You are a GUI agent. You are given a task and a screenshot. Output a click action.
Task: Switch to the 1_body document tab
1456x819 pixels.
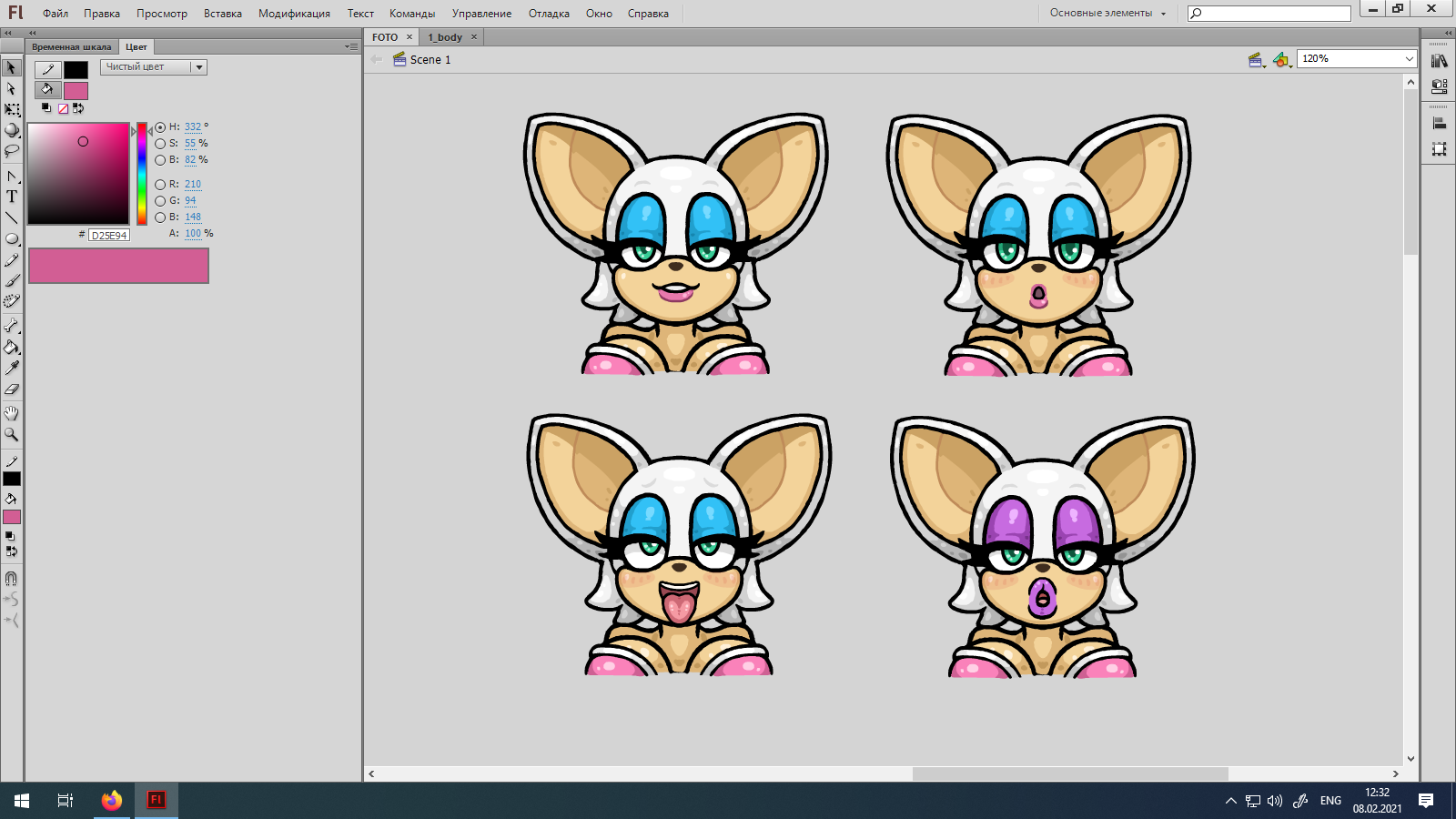click(x=445, y=37)
